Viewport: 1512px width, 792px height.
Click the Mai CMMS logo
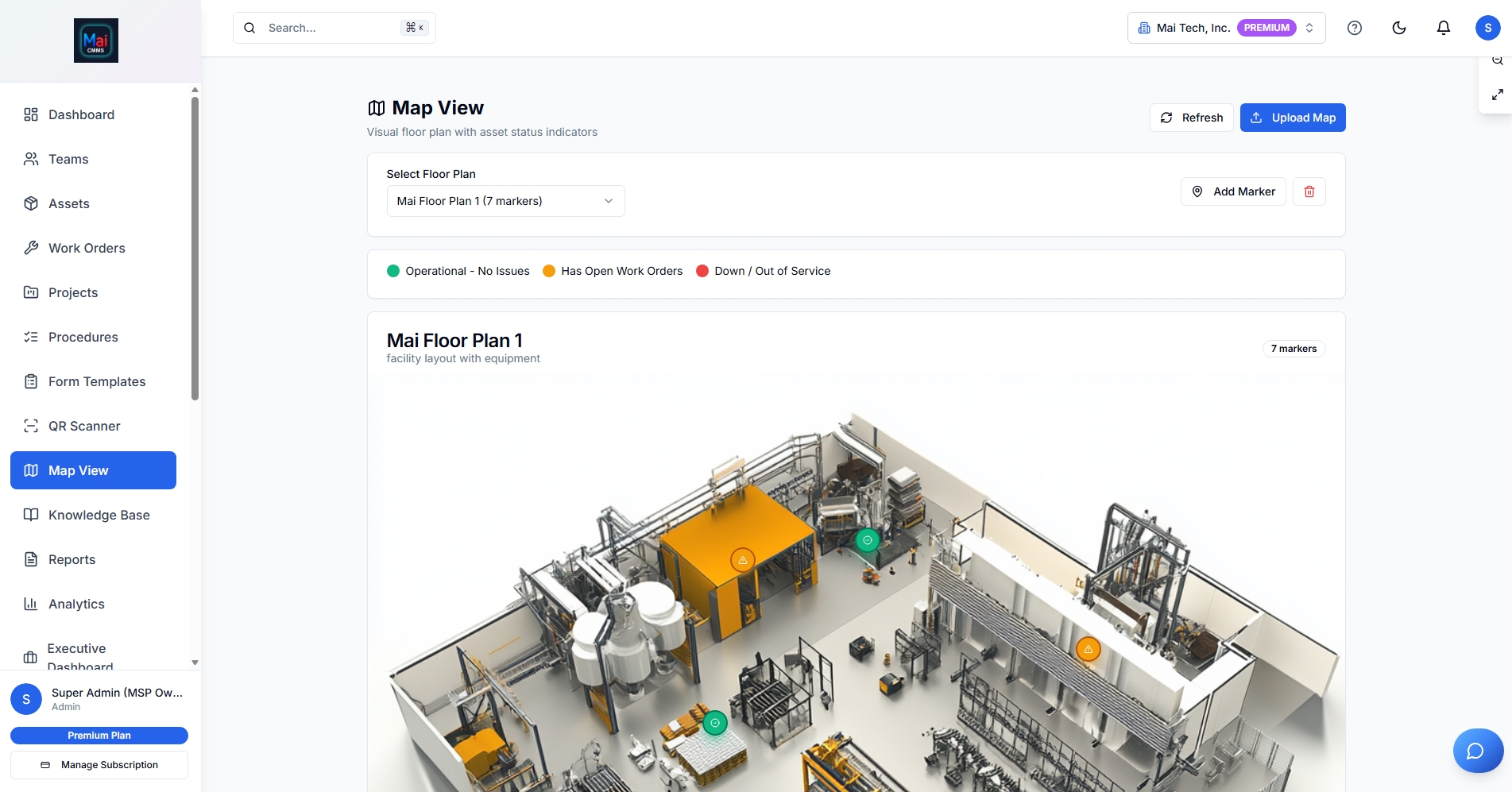click(96, 41)
